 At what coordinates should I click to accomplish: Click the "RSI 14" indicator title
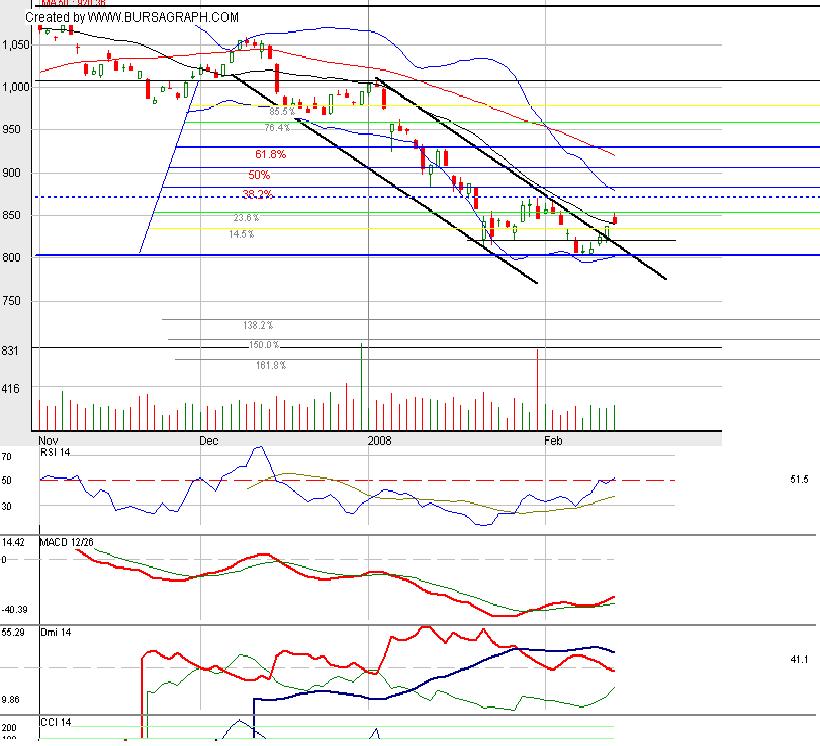pyautogui.click(x=55, y=453)
